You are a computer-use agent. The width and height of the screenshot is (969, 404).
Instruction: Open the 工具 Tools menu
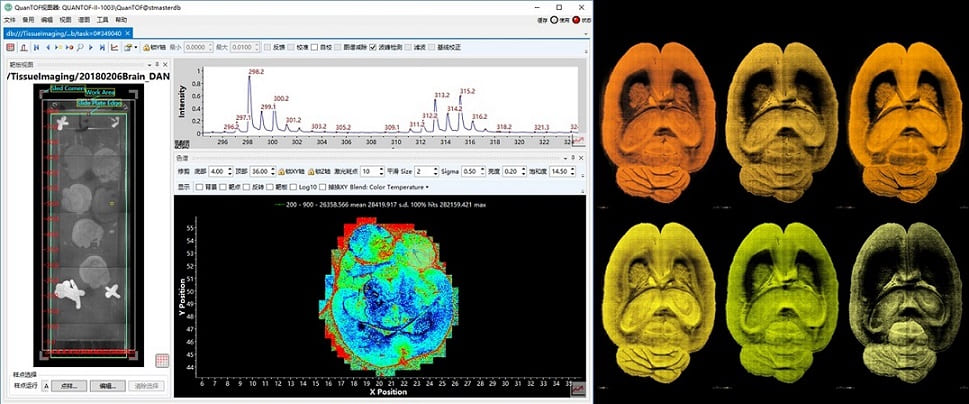103,20
